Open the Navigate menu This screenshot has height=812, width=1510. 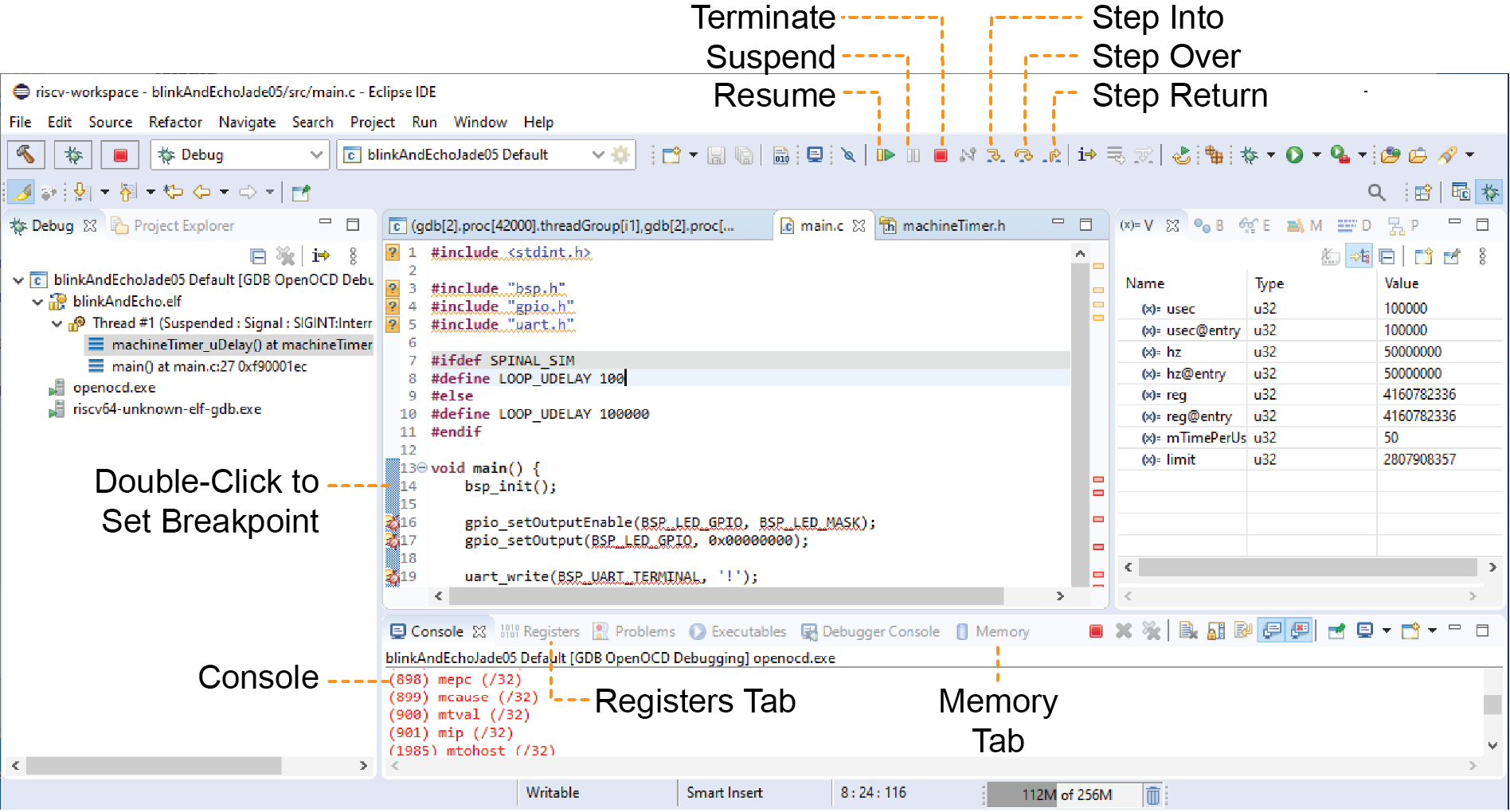pos(247,122)
